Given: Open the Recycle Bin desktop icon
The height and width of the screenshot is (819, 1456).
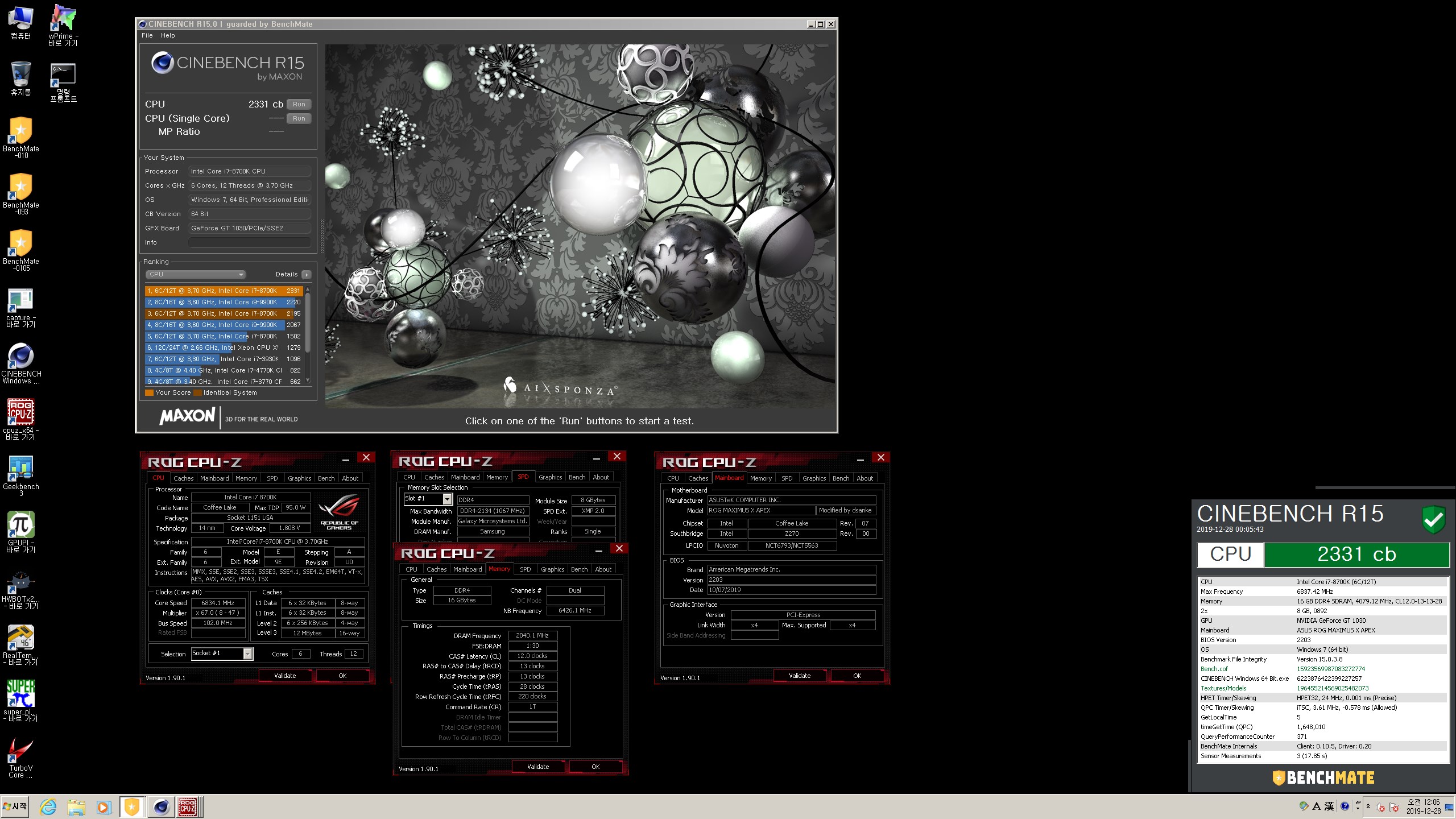Looking at the screenshot, I should click(x=20, y=78).
